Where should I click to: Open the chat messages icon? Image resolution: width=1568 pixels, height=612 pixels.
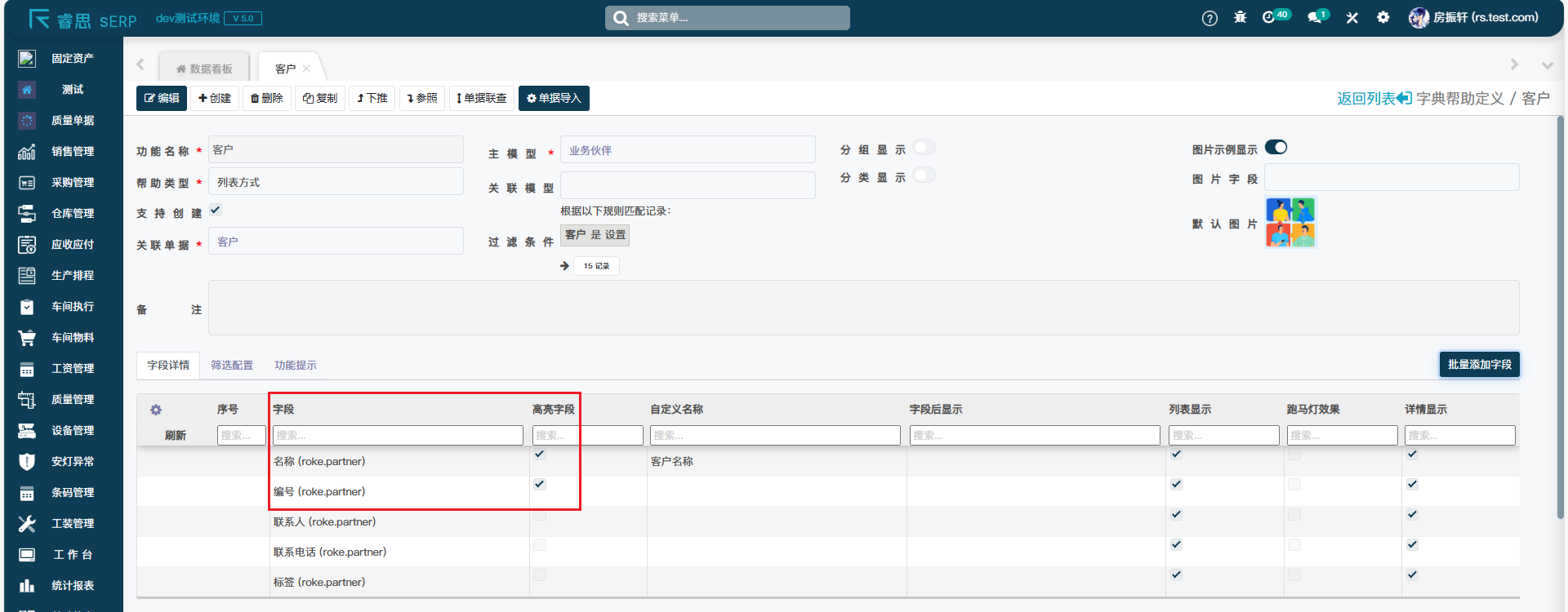click(x=1314, y=17)
